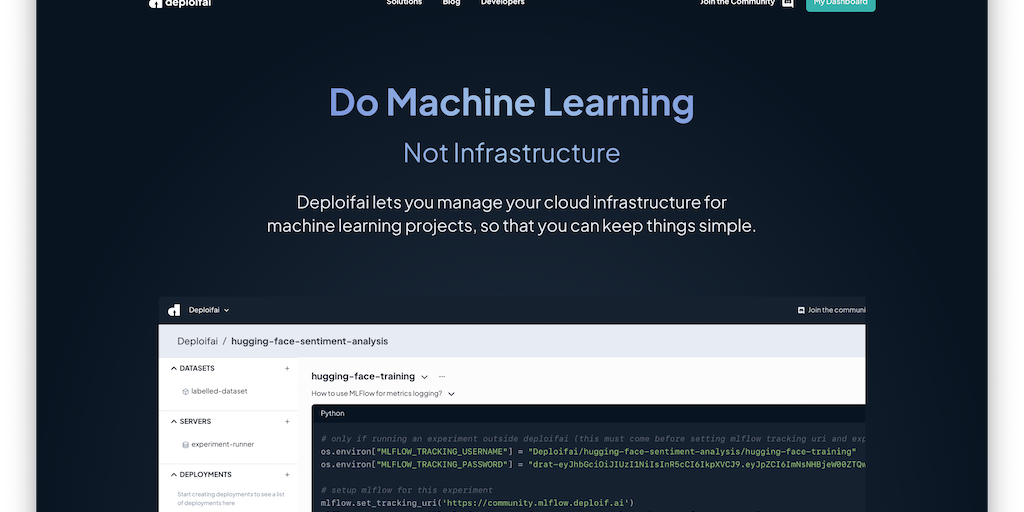Select the experiment-runner server
Viewport: 1024px width, 512px height.
[x=223, y=444]
